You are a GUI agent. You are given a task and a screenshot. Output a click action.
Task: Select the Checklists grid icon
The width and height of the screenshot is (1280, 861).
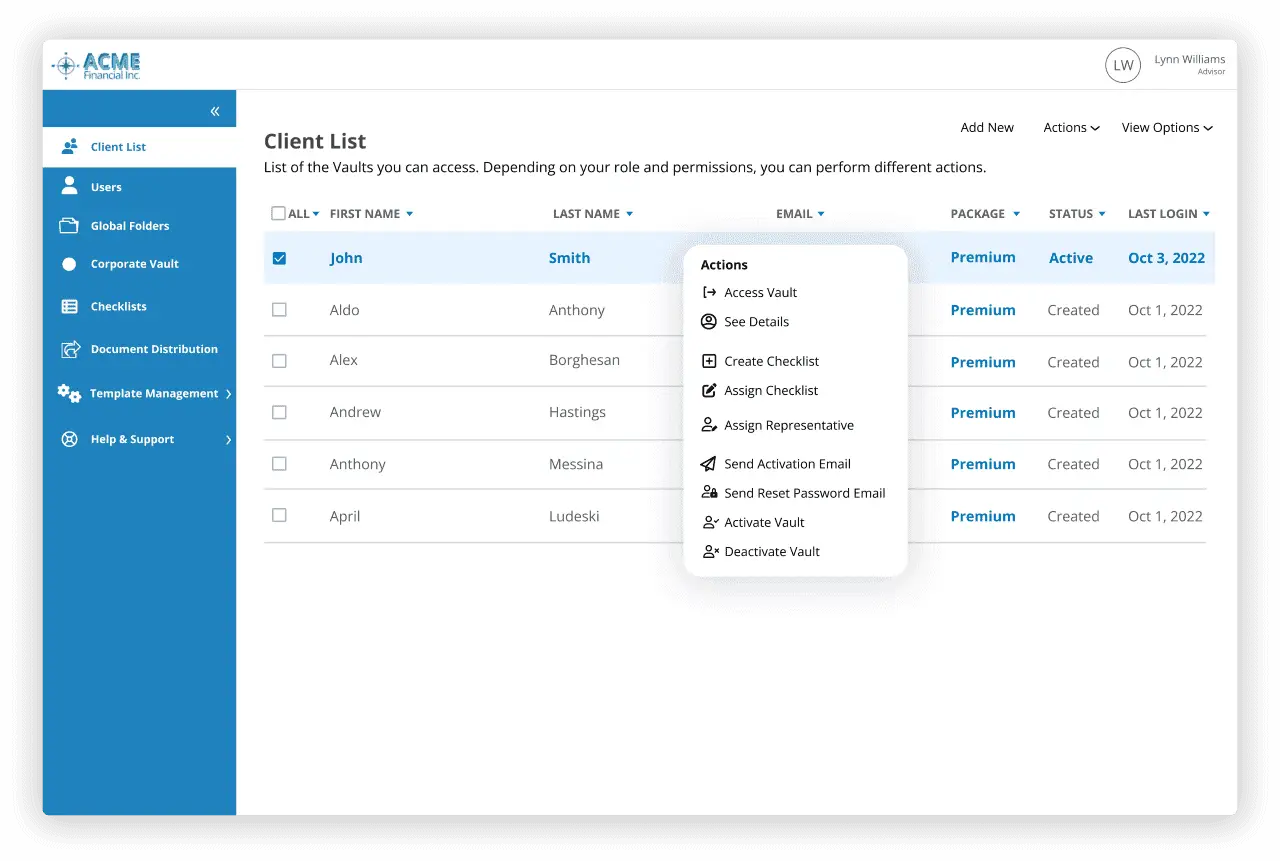[x=69, y=306]
